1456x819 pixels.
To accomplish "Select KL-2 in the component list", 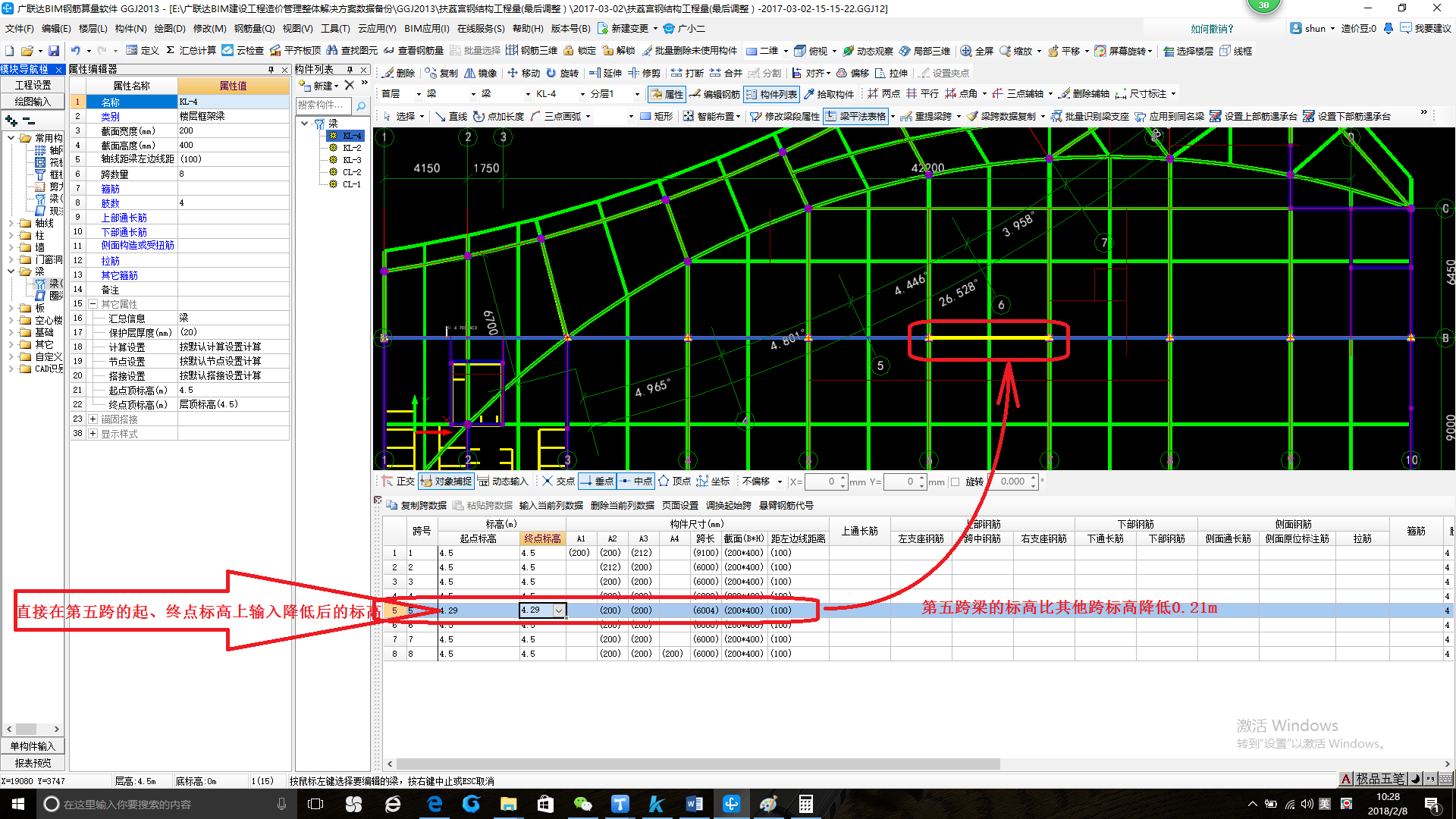I will (x=352, y=148).
